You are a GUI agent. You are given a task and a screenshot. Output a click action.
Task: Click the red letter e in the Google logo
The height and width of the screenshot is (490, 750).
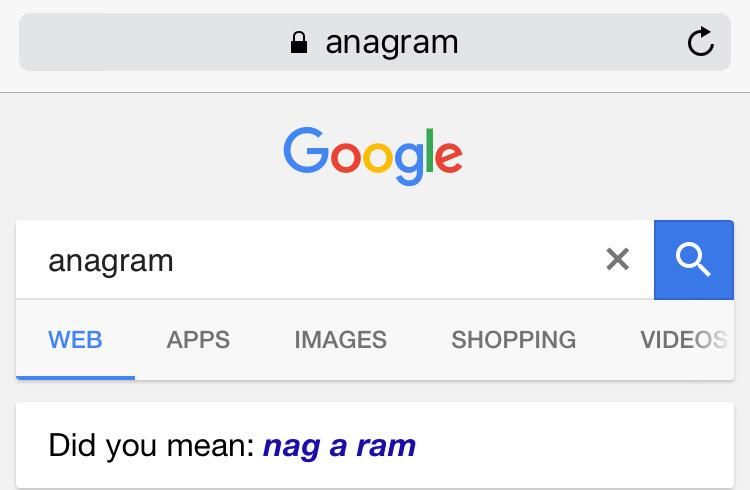pyautogui.click(x=449, y=157)
